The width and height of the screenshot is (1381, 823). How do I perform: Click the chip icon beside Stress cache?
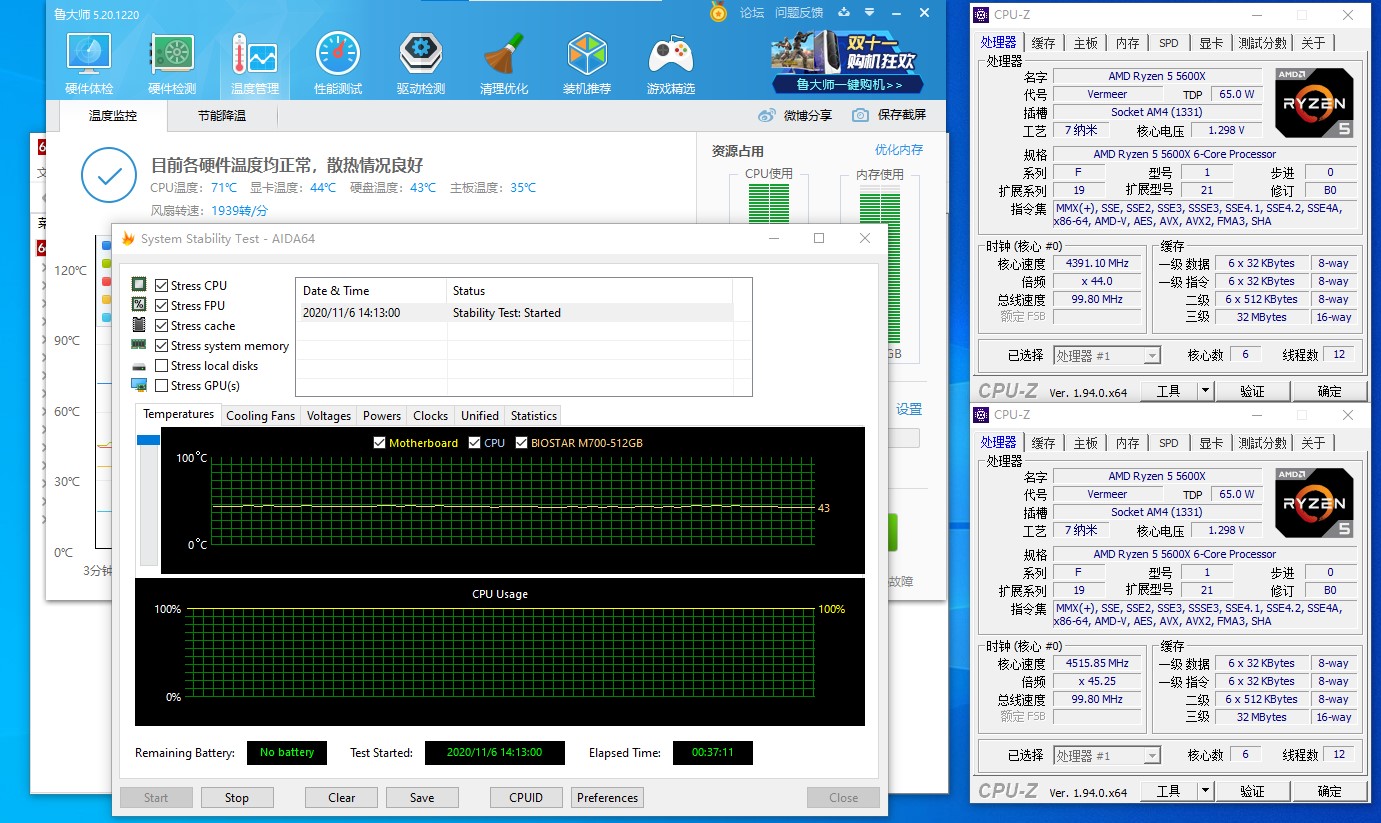pyautogui.click(x=139, y=325)
